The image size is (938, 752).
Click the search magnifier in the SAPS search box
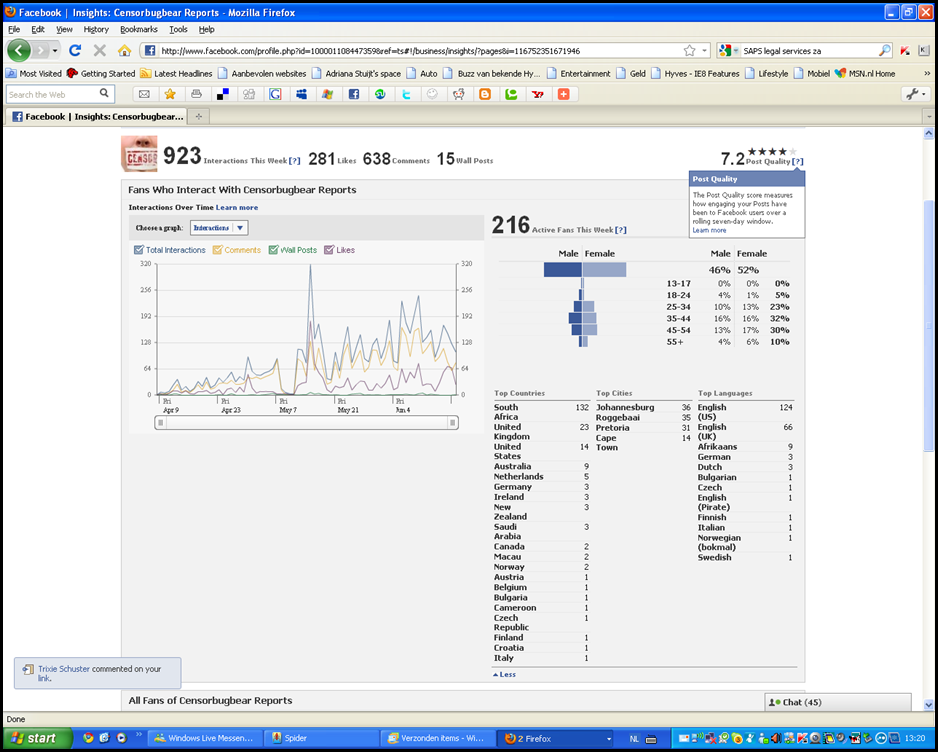pos(884,51)
